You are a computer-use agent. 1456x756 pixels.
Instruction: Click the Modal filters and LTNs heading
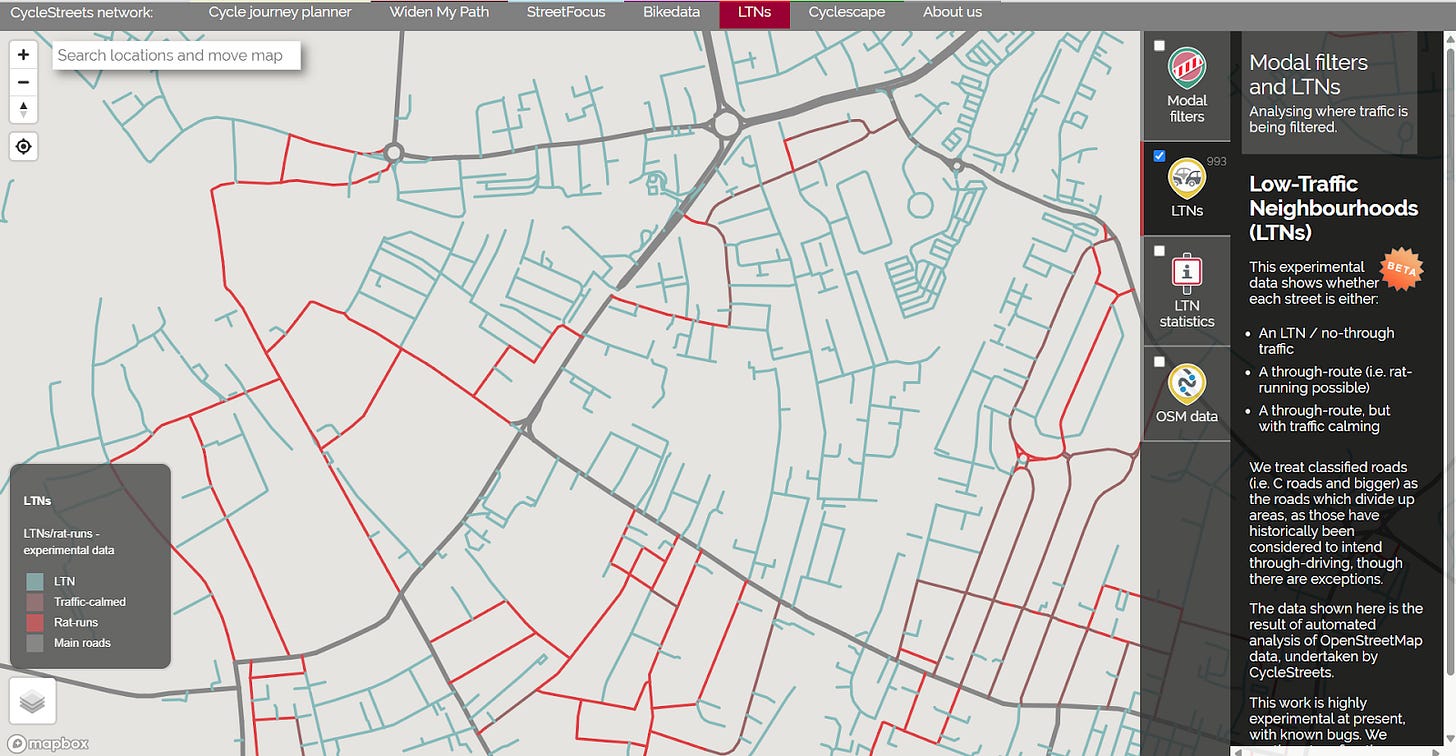coord(1308,74)
